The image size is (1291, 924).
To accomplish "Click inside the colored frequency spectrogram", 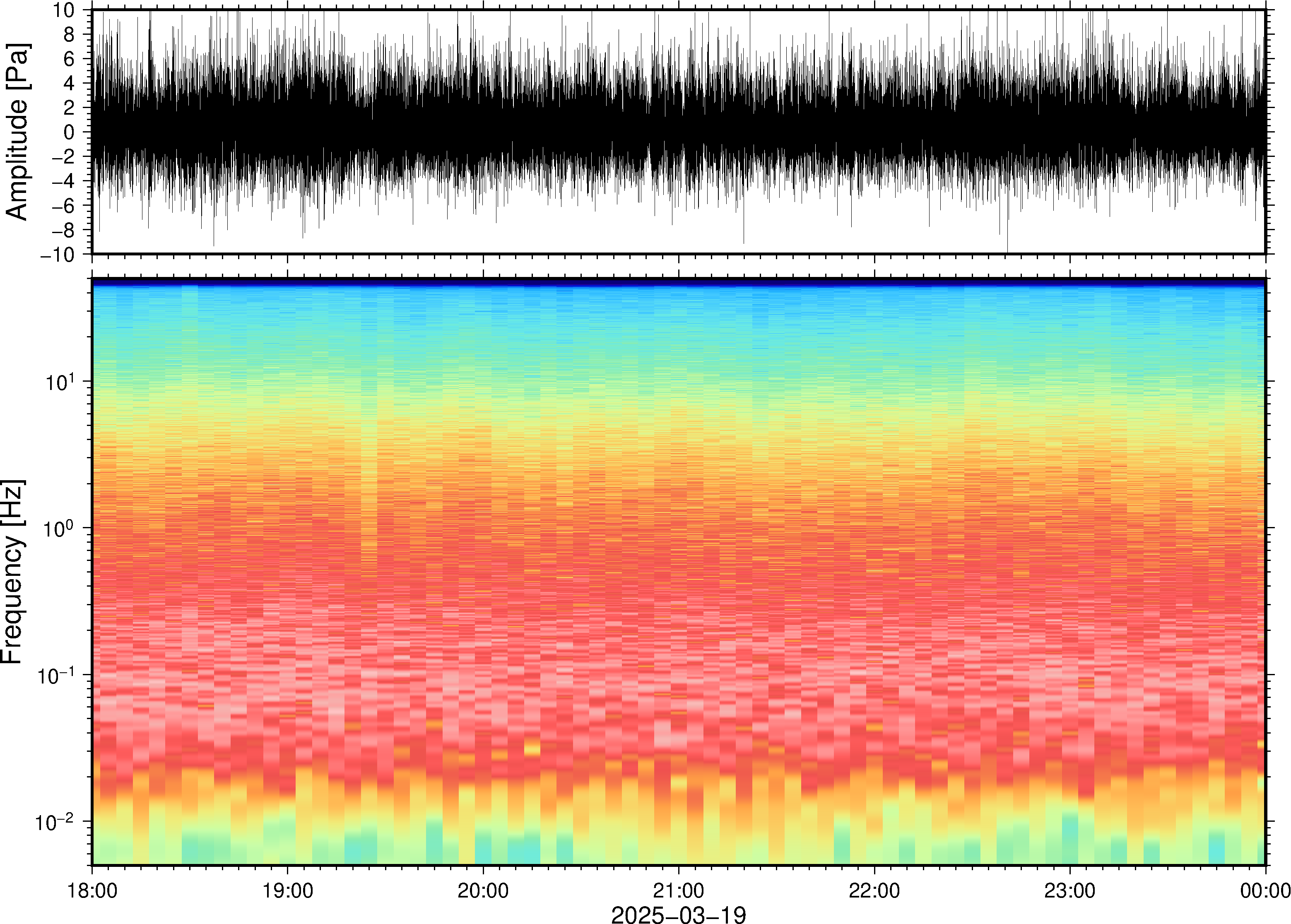I will [x=678, y=572].
